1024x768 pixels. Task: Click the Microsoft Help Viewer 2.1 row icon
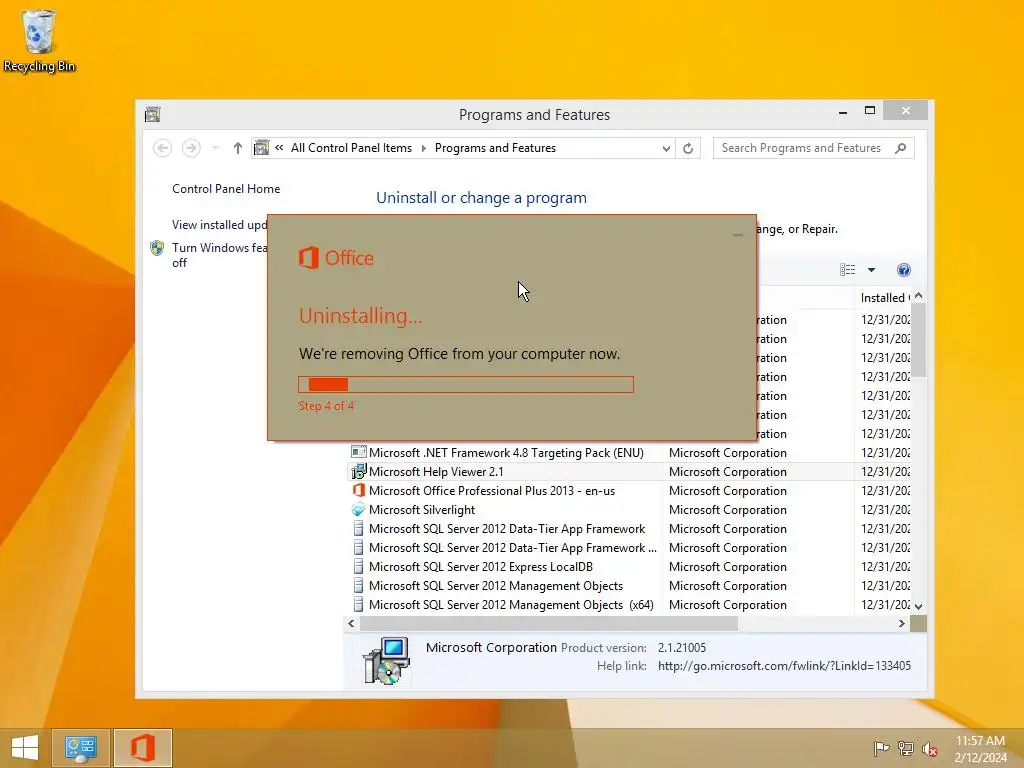359,472
